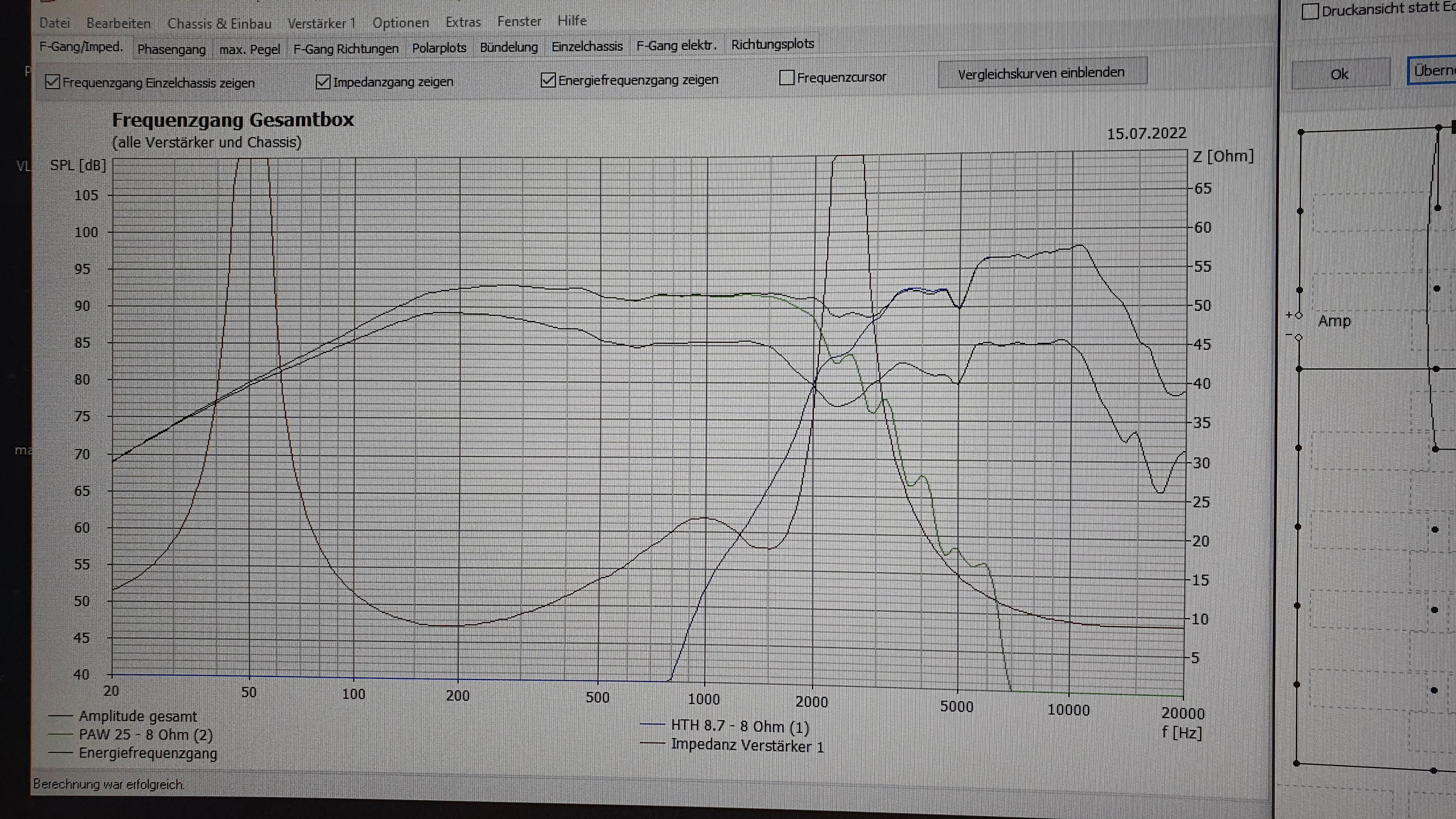Disable Energiefrequenzgang zeigen checkbox
1456x819 pixels.
(x=548, y=80)
